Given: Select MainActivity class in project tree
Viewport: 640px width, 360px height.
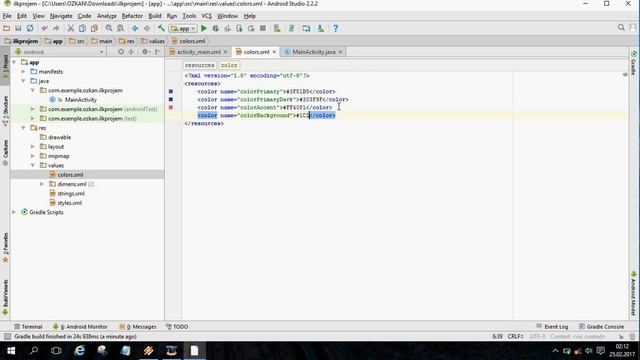Looking at the screenshot, I should tap(80, 100).
